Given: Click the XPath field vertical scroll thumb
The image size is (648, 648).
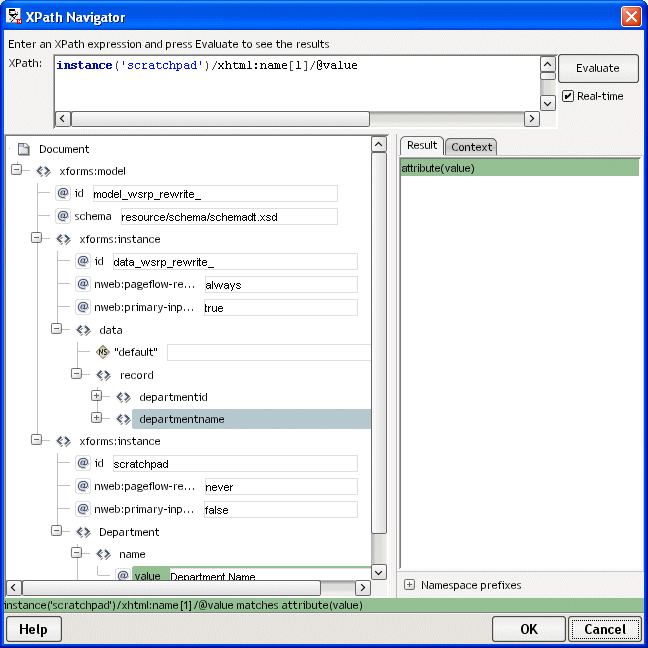Looking at the screenshot, I should tap(548, 76).
